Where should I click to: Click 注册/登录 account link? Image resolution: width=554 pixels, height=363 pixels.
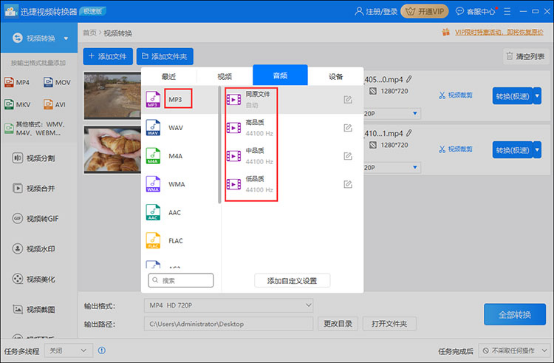(376, 12)
